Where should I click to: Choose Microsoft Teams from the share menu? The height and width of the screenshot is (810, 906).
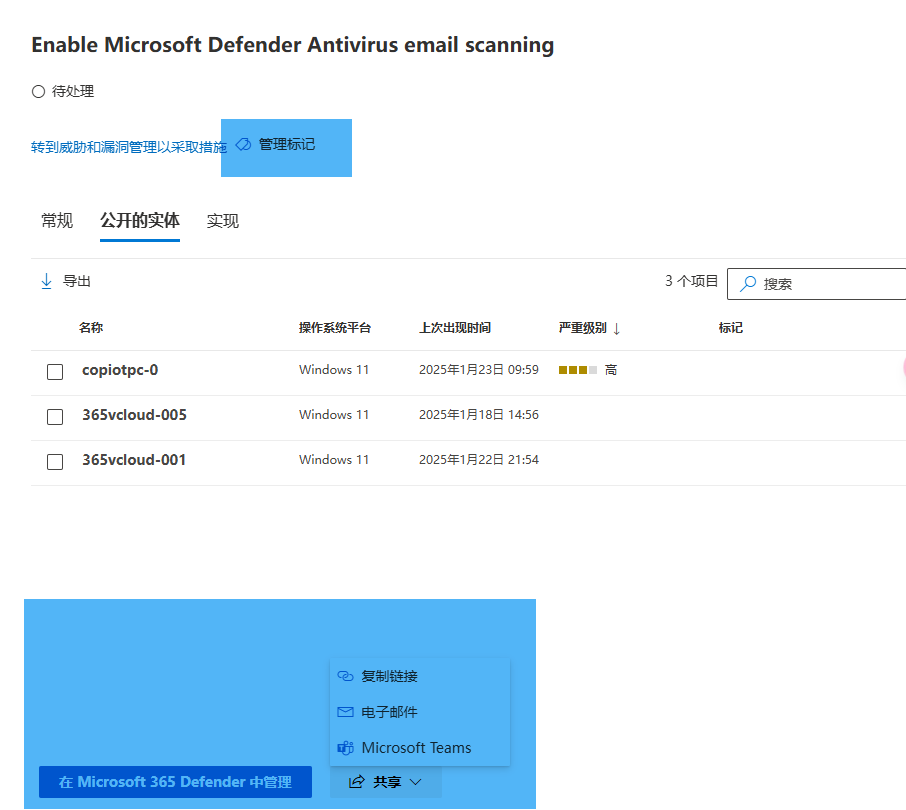tap(420, 748)
